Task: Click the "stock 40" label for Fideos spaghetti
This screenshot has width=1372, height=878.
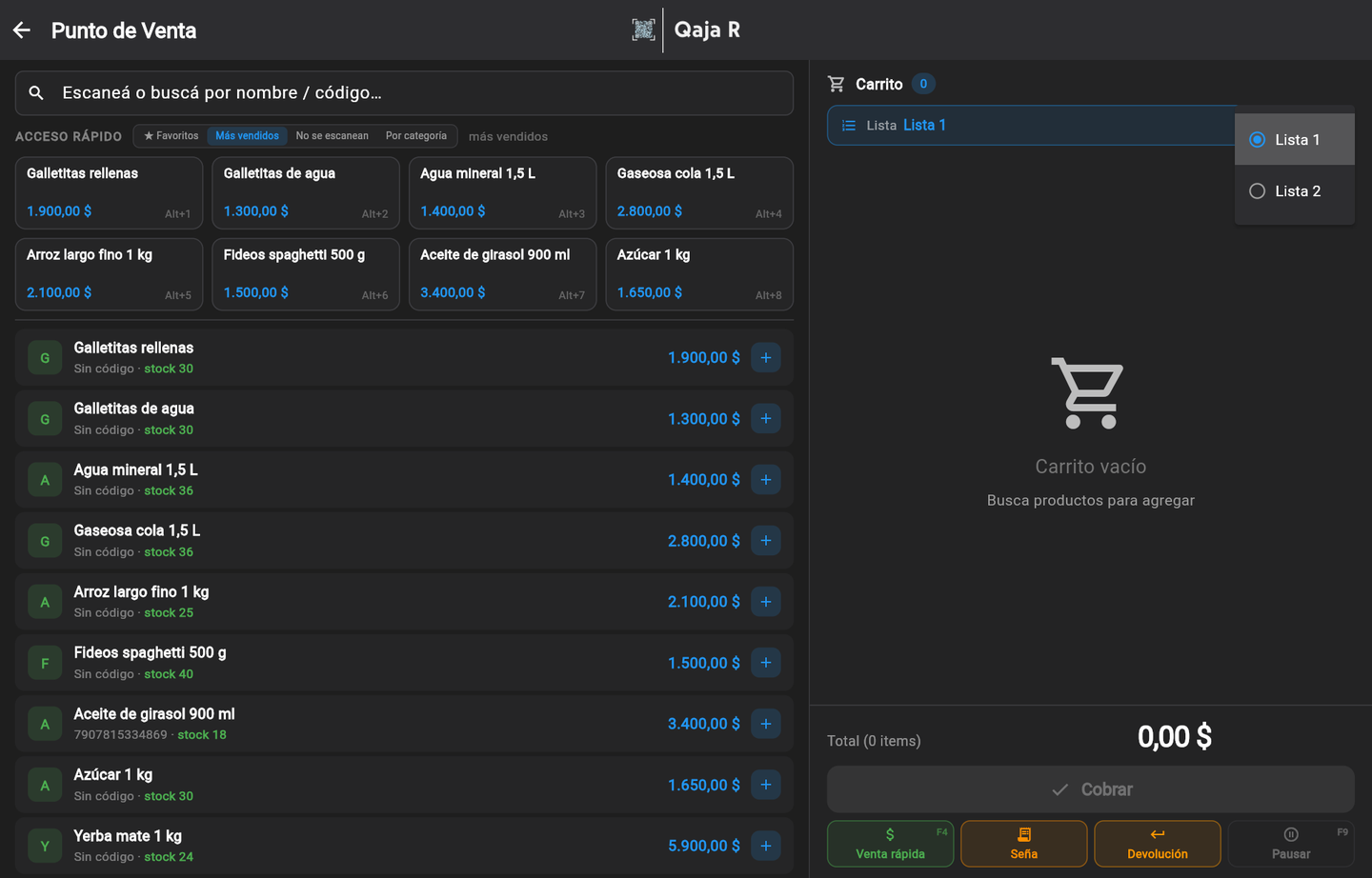Action: click(x=169, y=674)
